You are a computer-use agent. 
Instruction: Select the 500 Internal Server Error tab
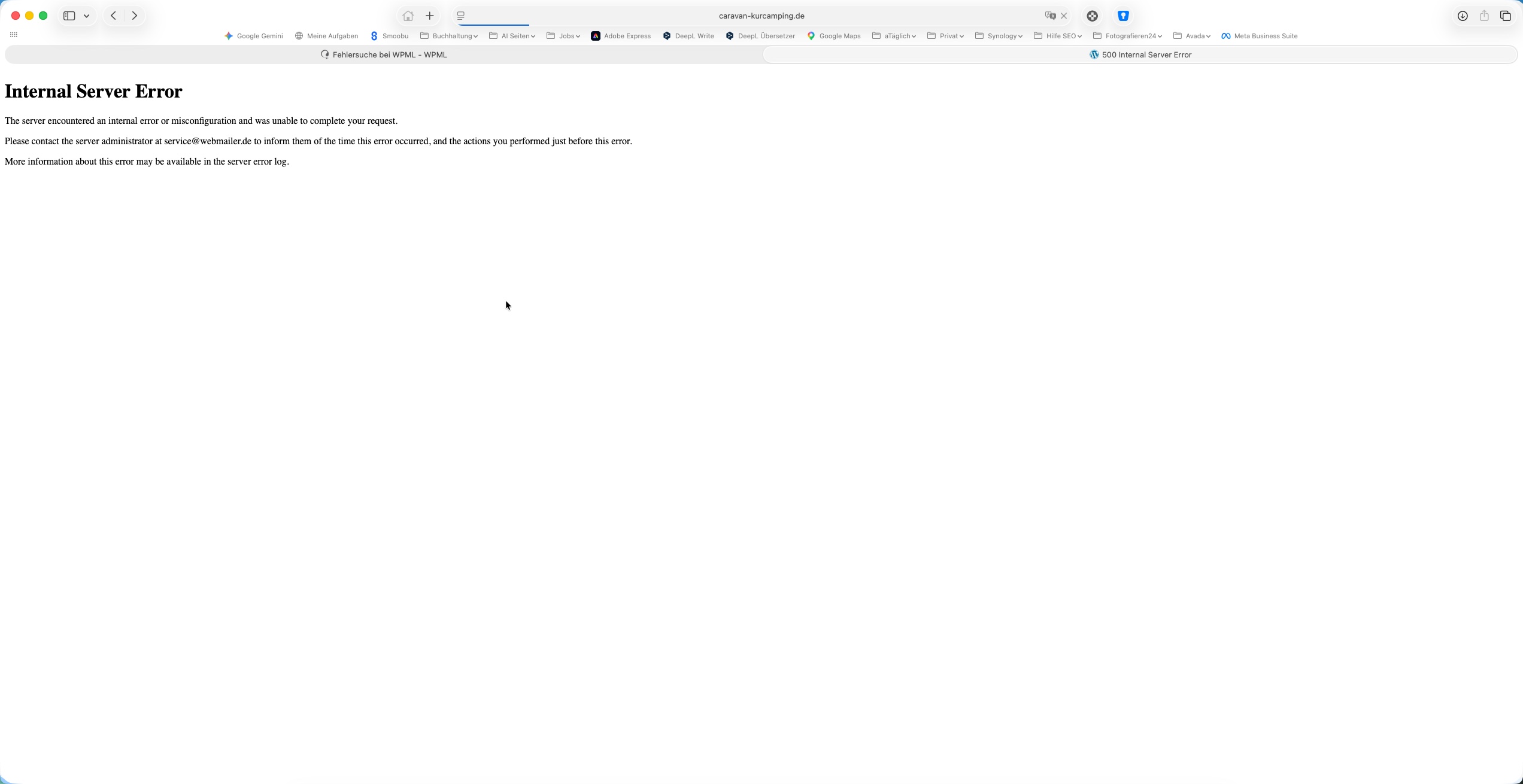1140,54
